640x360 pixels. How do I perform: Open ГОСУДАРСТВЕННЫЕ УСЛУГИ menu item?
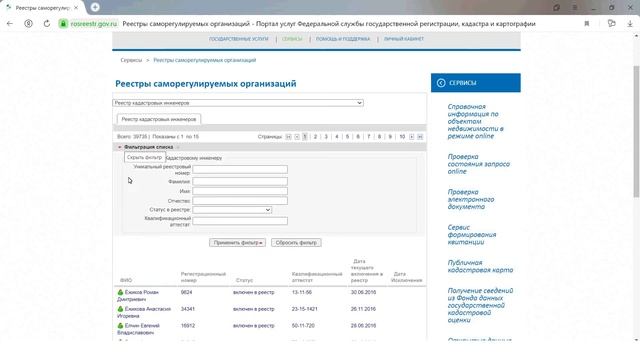click(x=239, y=39)
